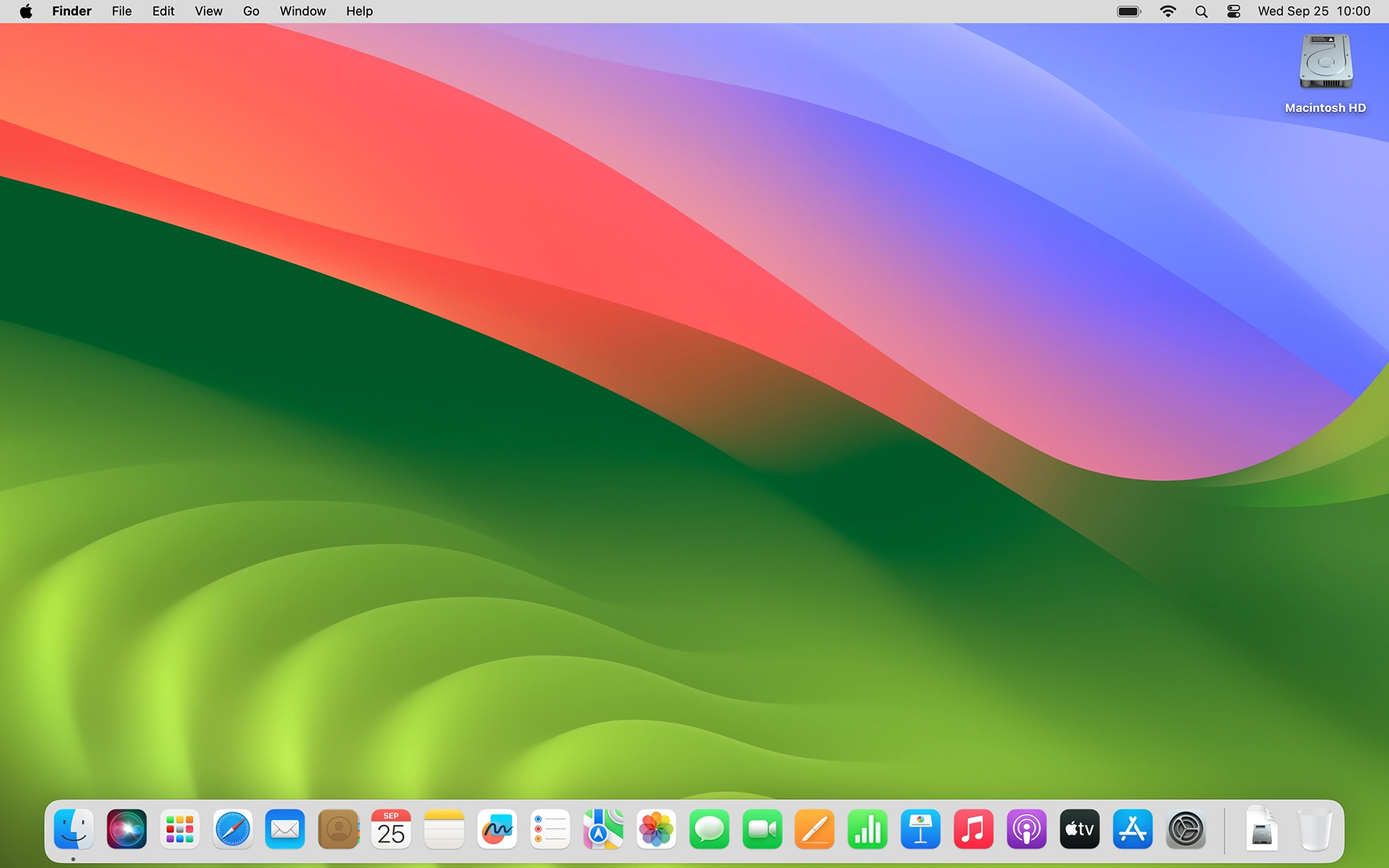Open the Go menu
This screenshot has height=868, width=1389.
pos(251,11)
